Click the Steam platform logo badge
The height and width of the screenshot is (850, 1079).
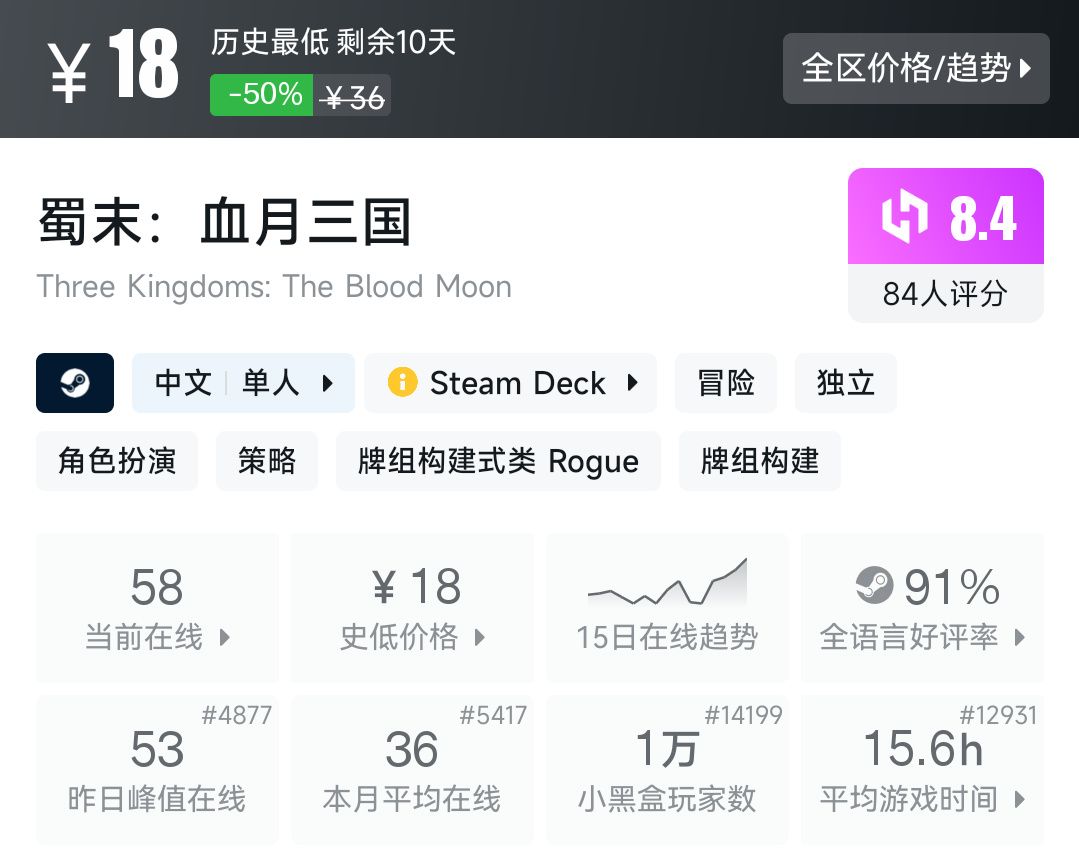(75, 383)
